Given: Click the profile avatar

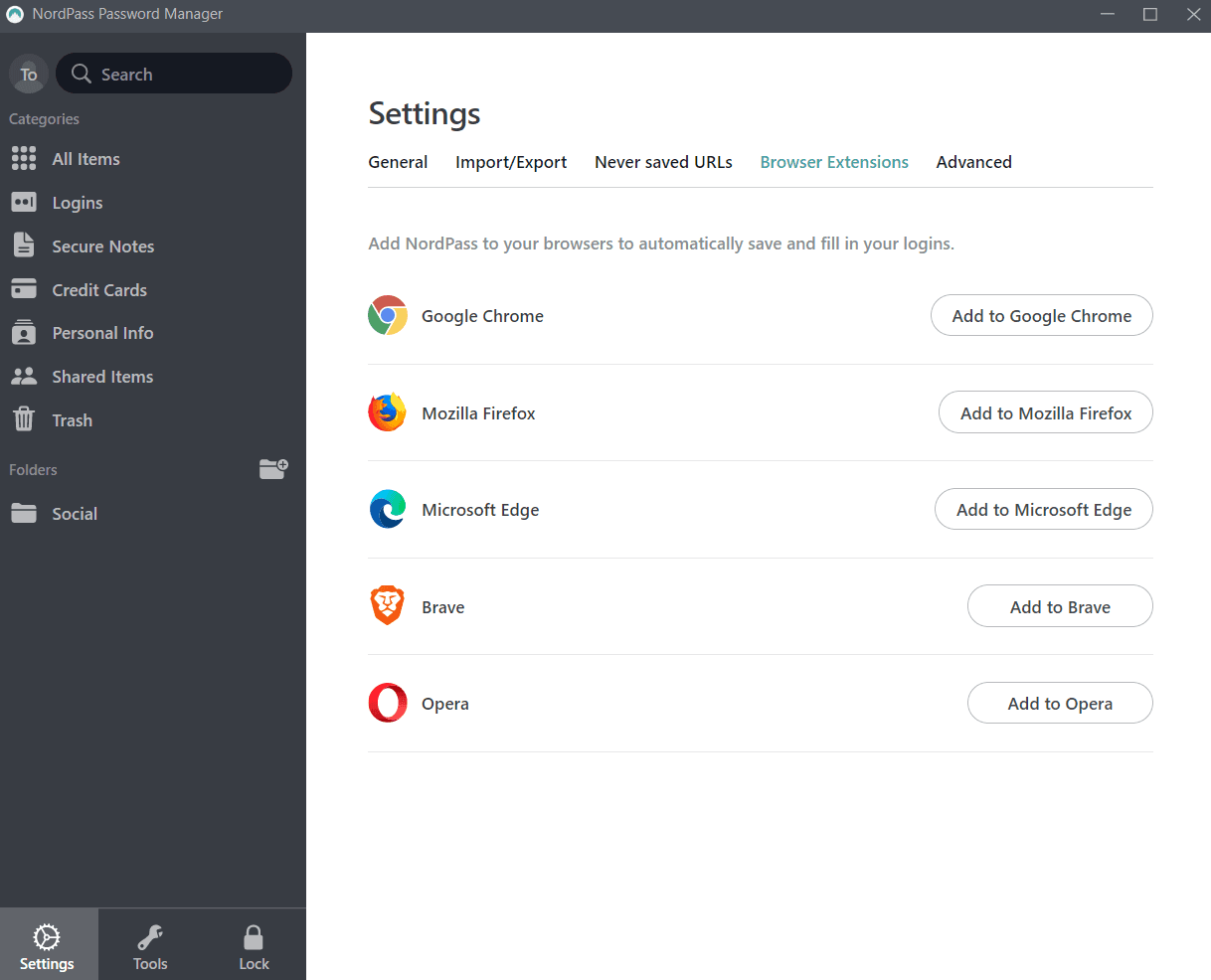Looking at the screenshot, I should [28, 74].
